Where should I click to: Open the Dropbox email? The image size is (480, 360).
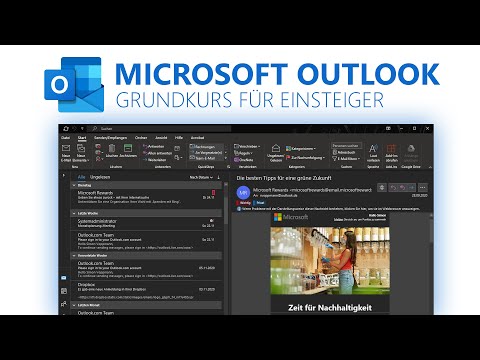coord(146,291)
